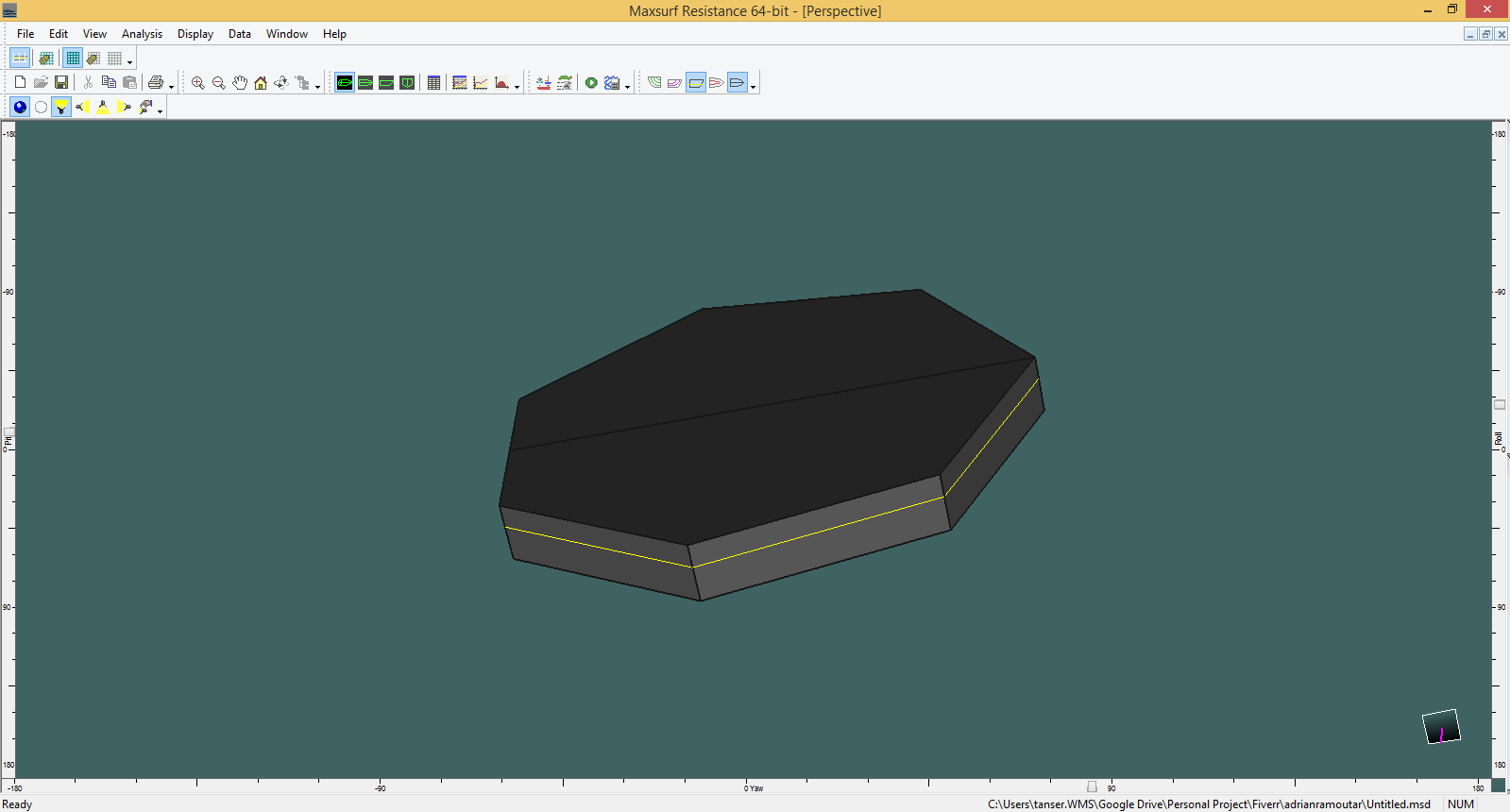This screenshot has width=1510, height=812.
Task: Click the green Solve analysis play button
Action: coord(591,83)
